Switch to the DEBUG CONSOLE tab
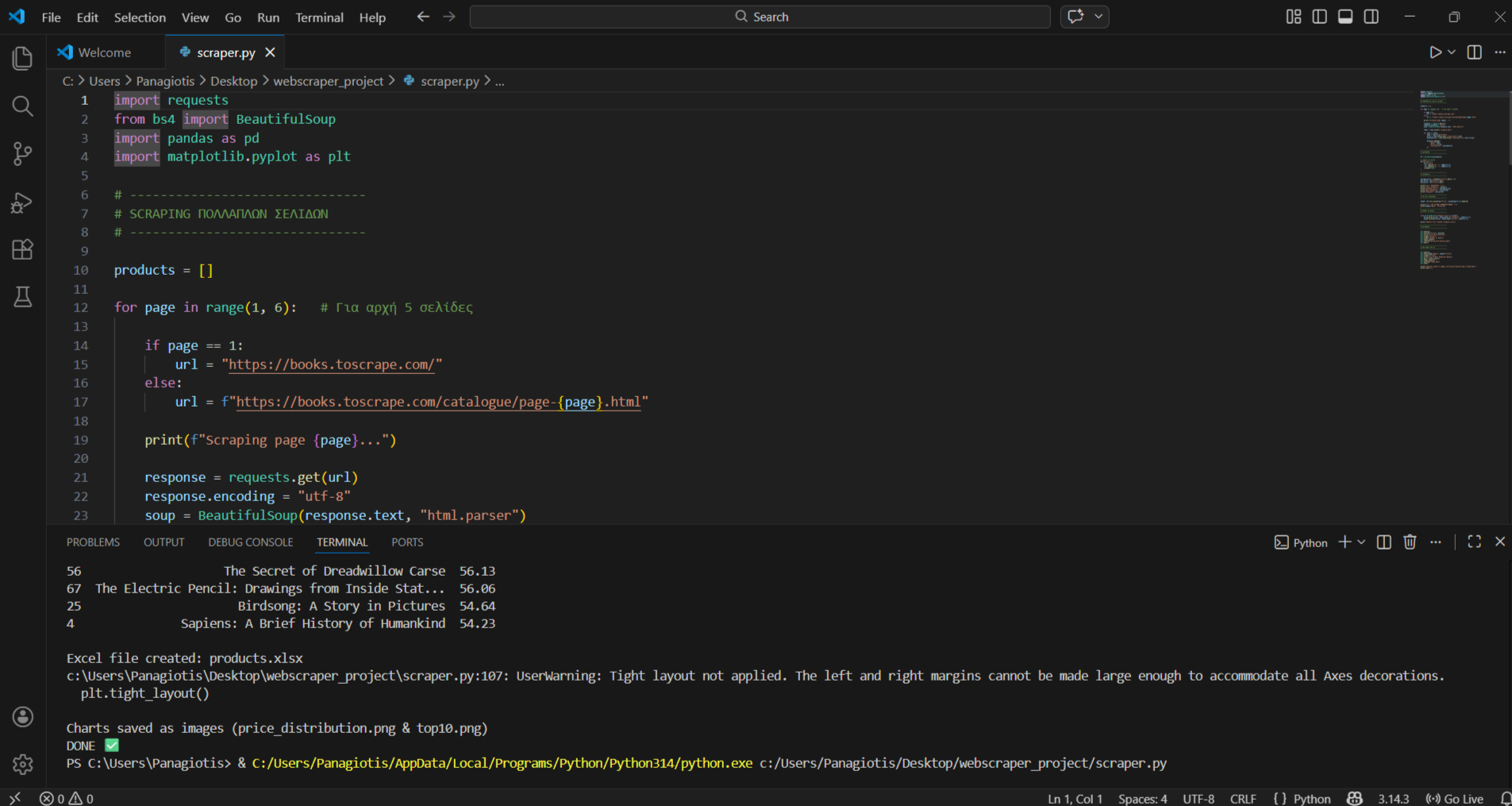 point(251,542)
